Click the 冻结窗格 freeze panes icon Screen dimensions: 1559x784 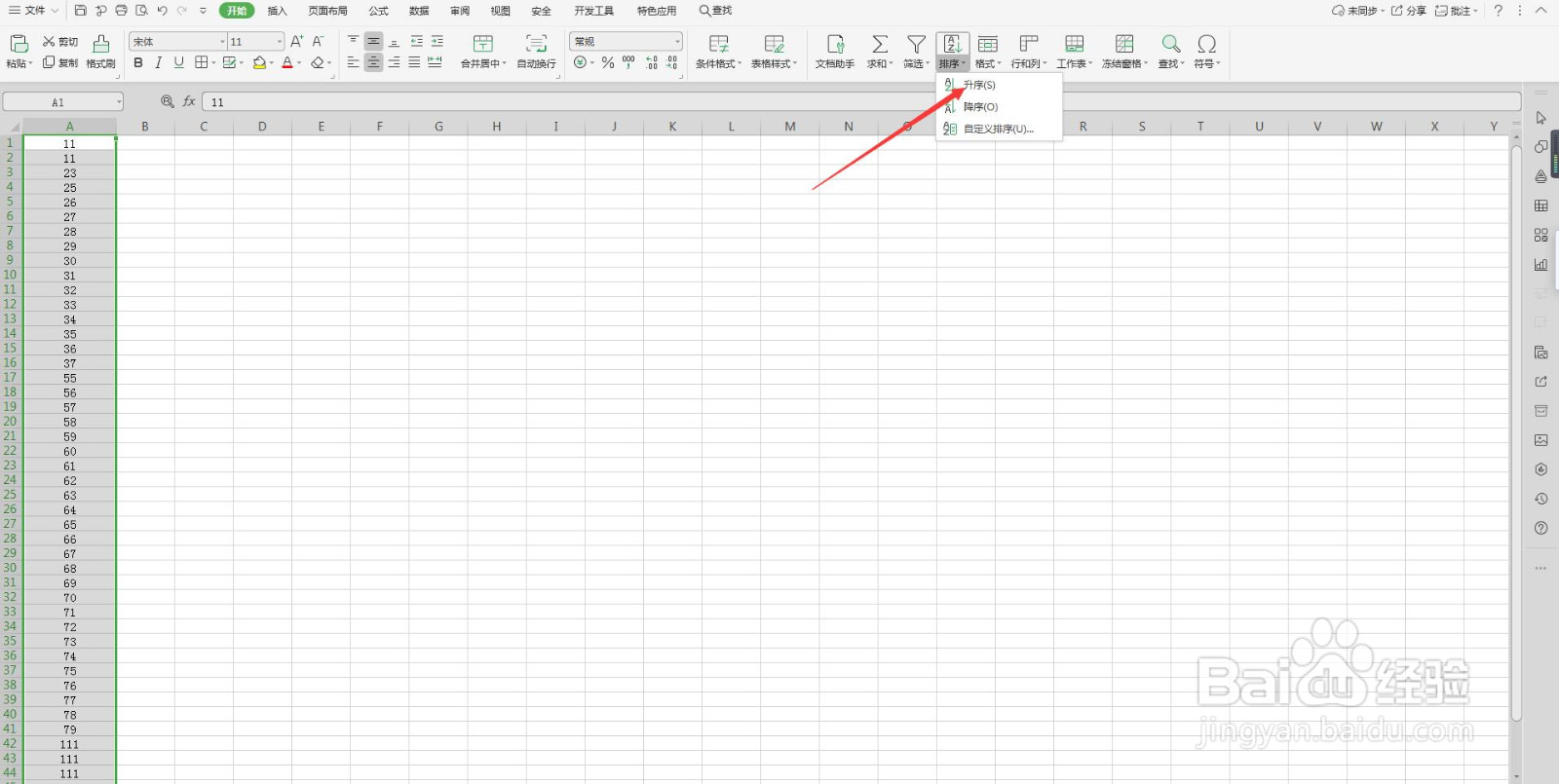pyautogui.click(x=1124, y=44)
